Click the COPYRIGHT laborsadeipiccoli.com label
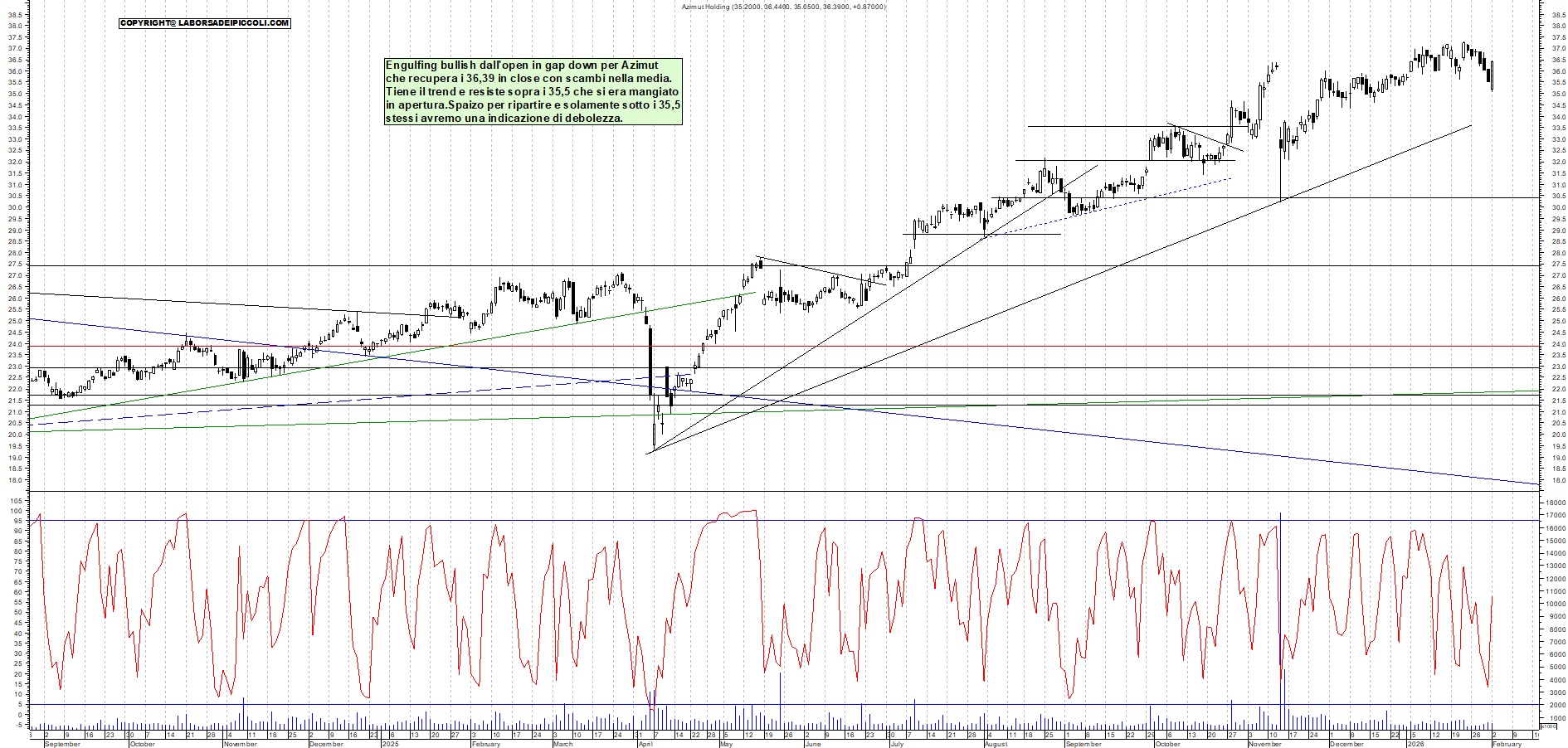Image resolution: width=1568 pixels, height=748 pixels. click(x=204, y=23)
